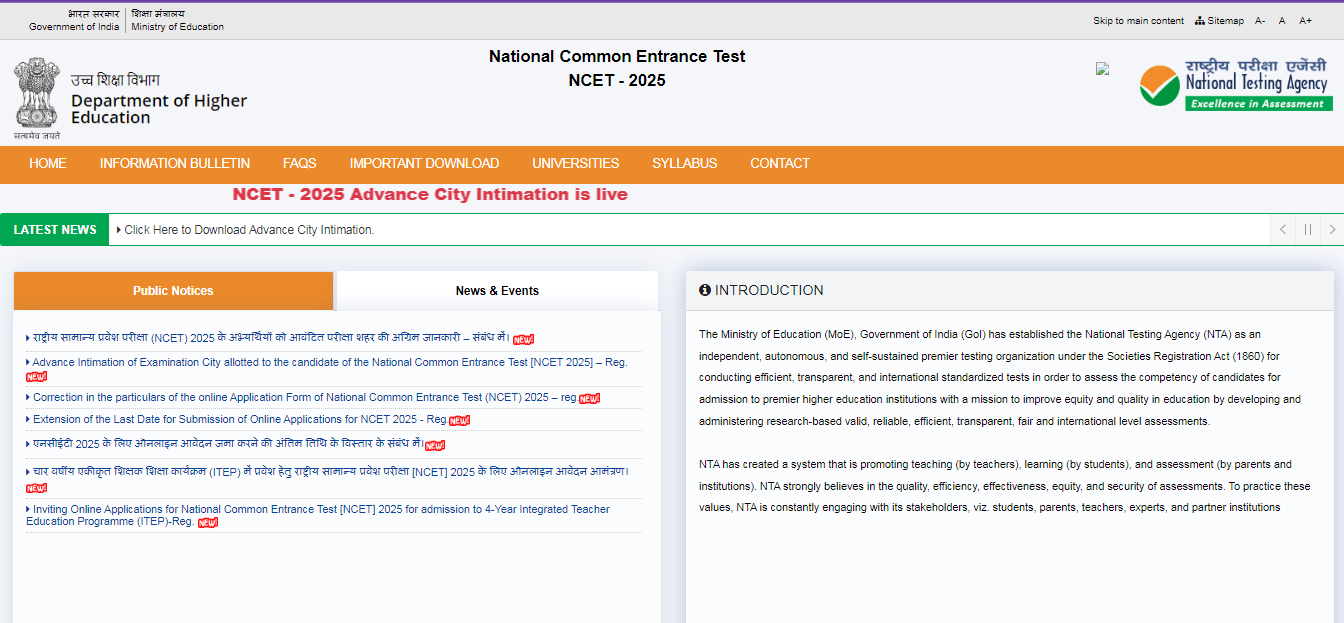Open the Important Download menu

tap(424, 163)
